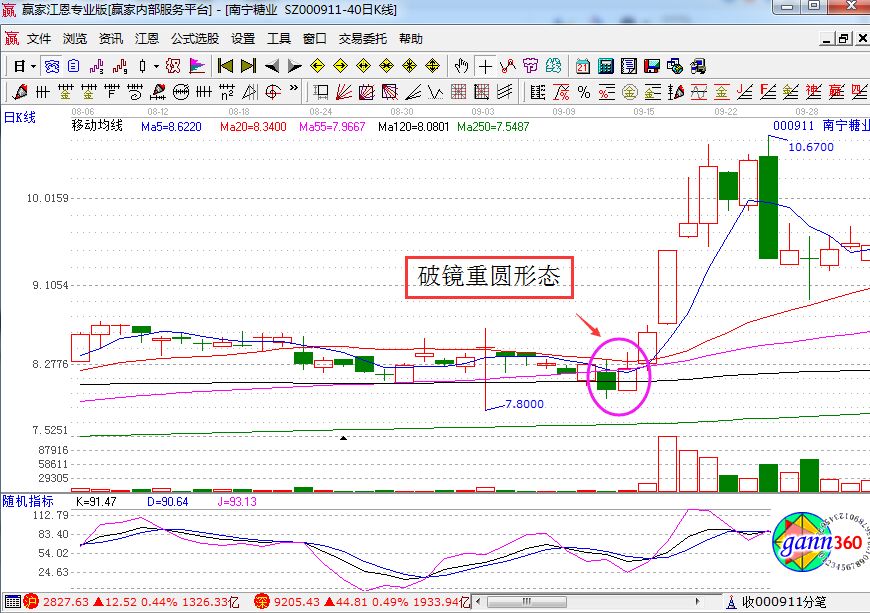The height and width of the screenshot is (613, 870).
Task: Click the hand pan tool icon
Action: pos(461,66)
